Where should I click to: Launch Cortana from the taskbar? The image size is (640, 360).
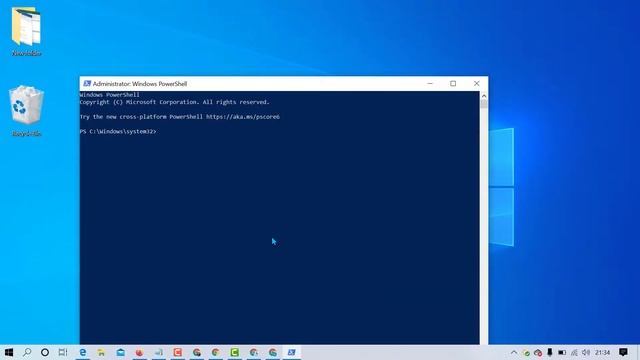pyautogui.click(x=45, y=352)
